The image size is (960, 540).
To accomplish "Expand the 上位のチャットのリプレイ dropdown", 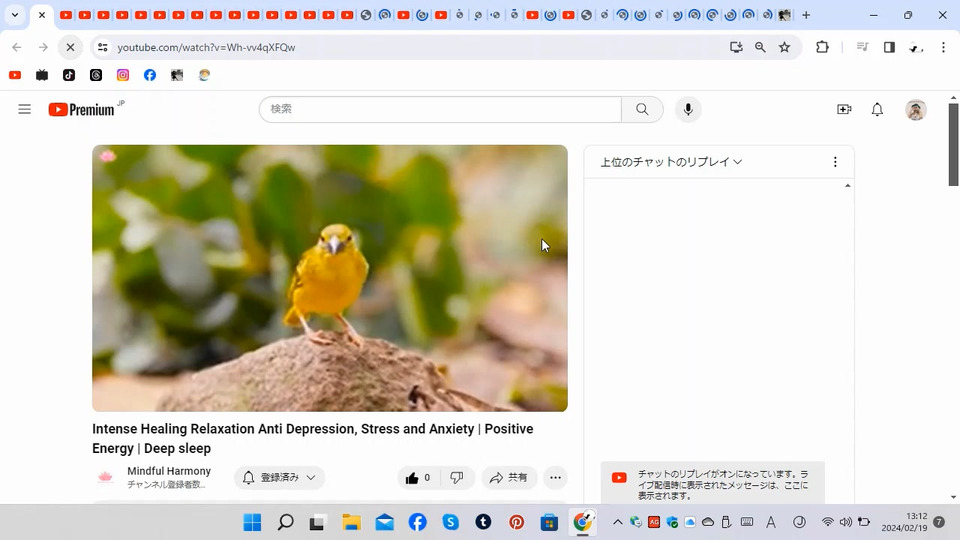I will click(x=670, y=162).
